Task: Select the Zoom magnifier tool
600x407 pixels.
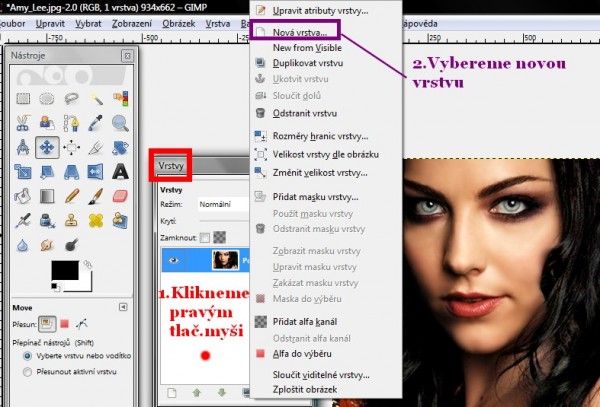Action: pos(120,123)
